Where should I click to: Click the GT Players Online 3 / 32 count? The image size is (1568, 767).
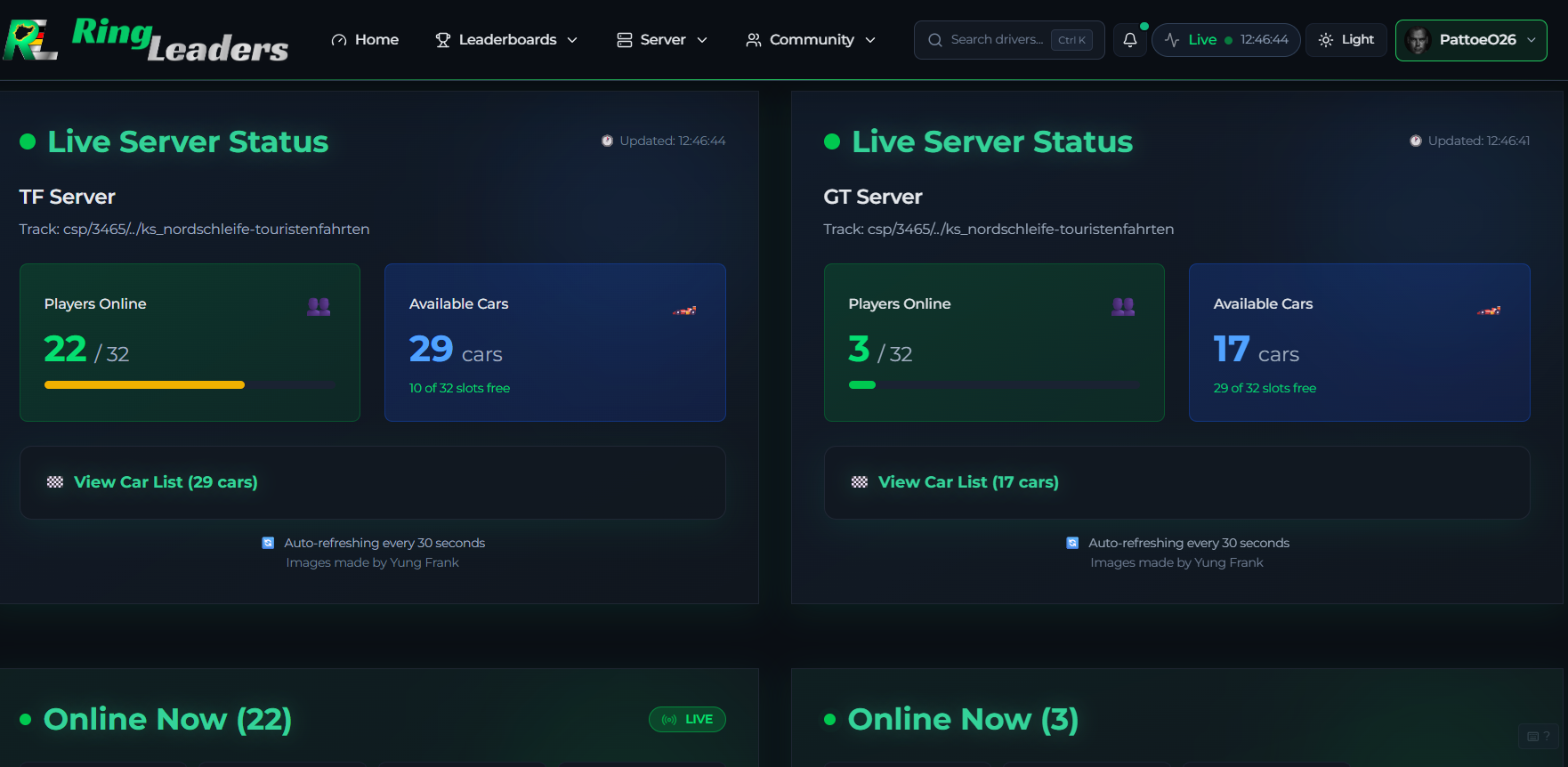(x=881, y=350)
